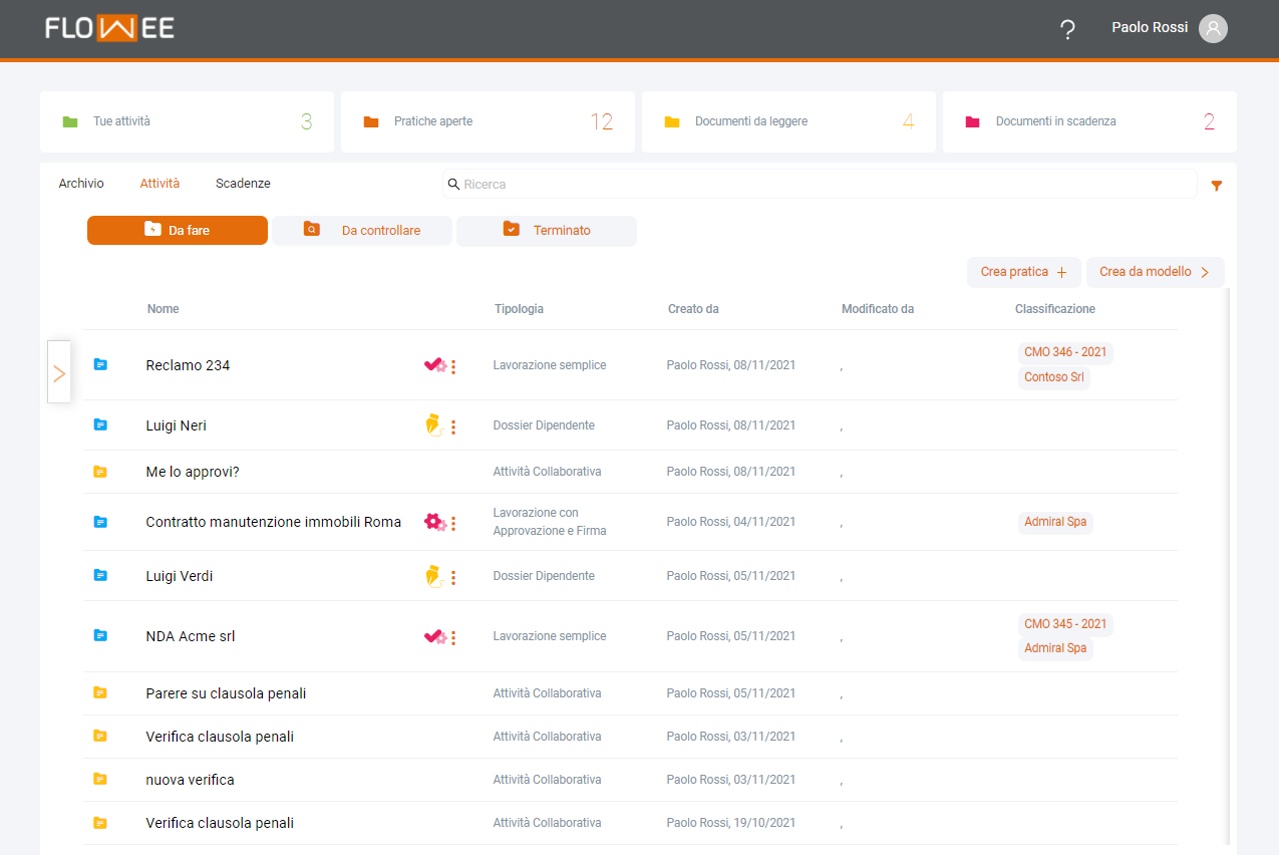The width and height of the screenshot is (1279, 855).
Task: Click the workflow status icon for Reclamo 234
Action: (435, 366)
